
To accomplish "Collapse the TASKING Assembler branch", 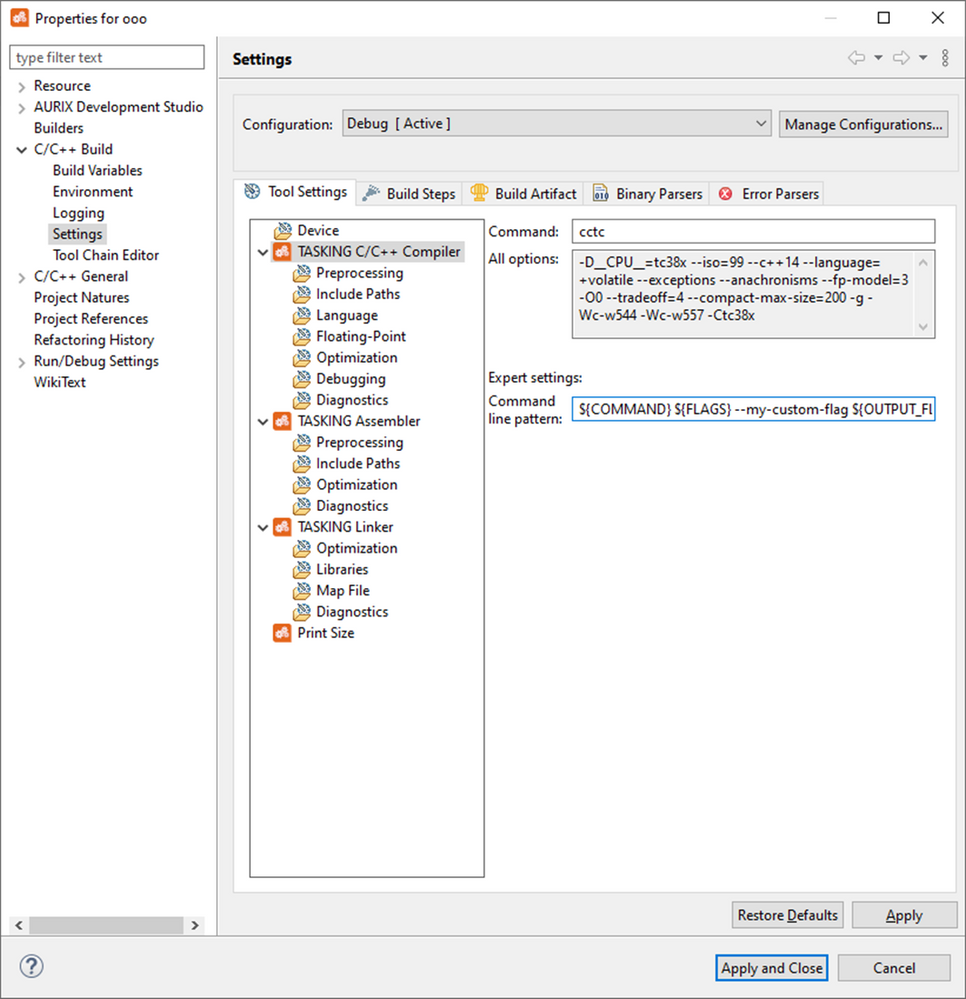I will pyautogui.click(x=263, y=420).
